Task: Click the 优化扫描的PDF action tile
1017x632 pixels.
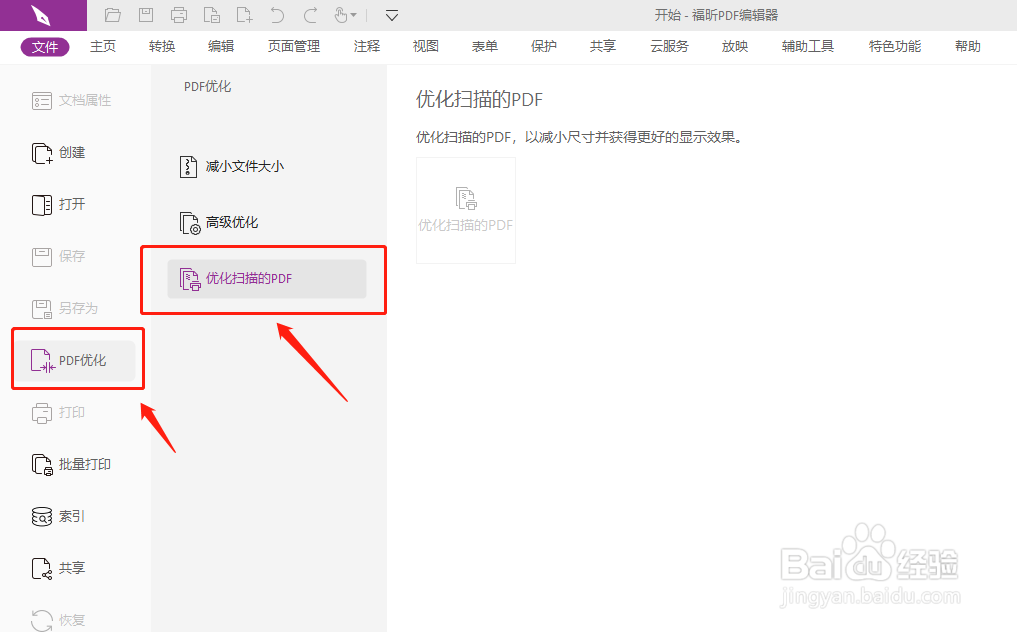Action: coord(465,210)
